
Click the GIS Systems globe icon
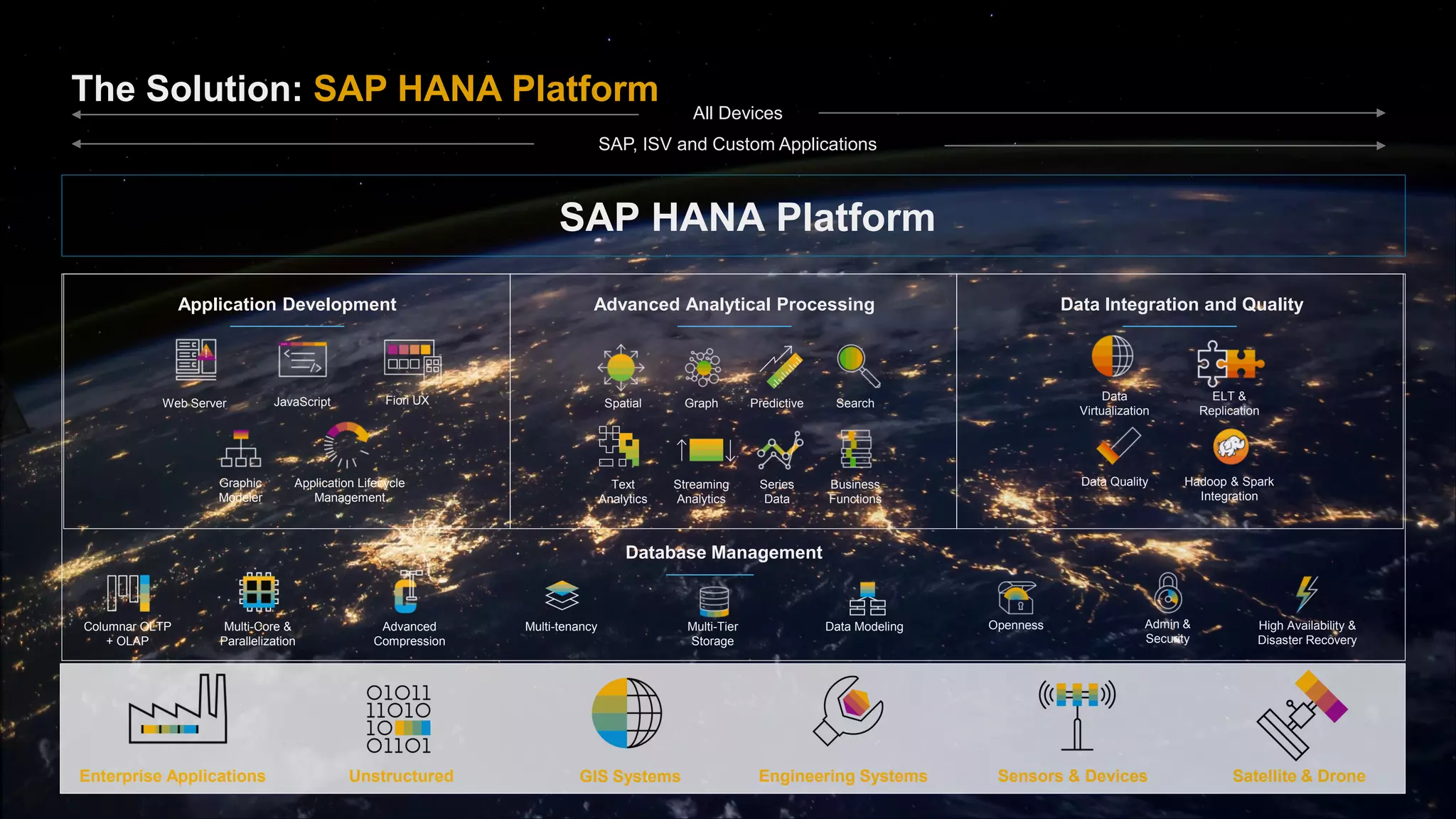click(626, 712)
